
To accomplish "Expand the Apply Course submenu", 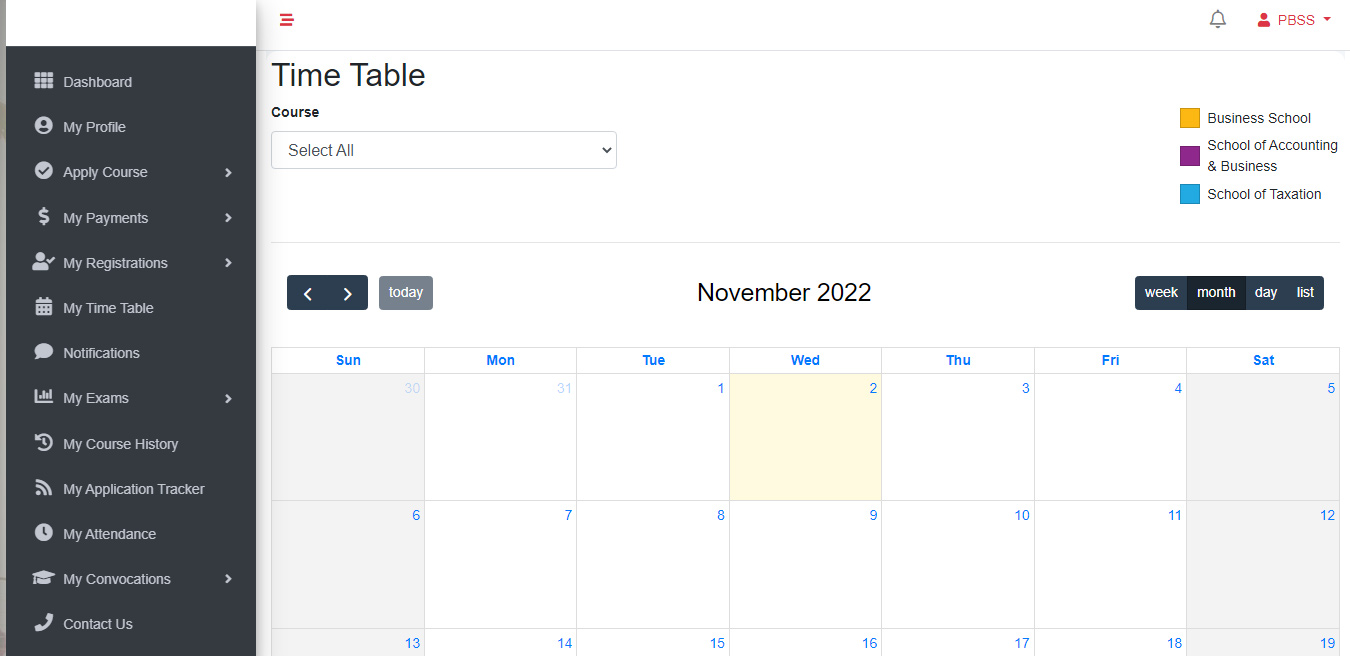I will 228,173.
